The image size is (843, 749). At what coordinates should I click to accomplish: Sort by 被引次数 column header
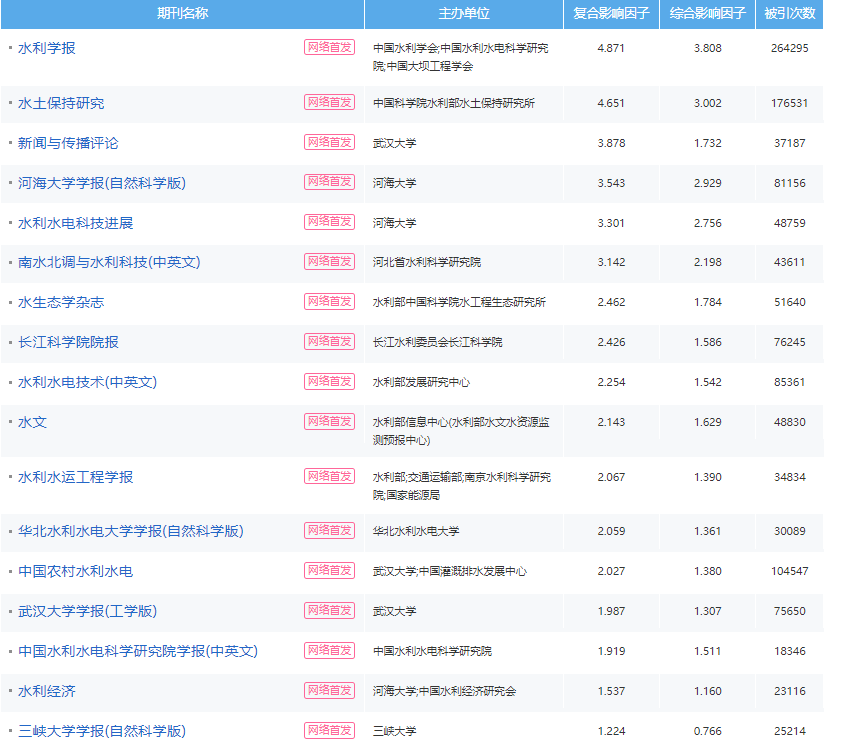tap(790, 13)
